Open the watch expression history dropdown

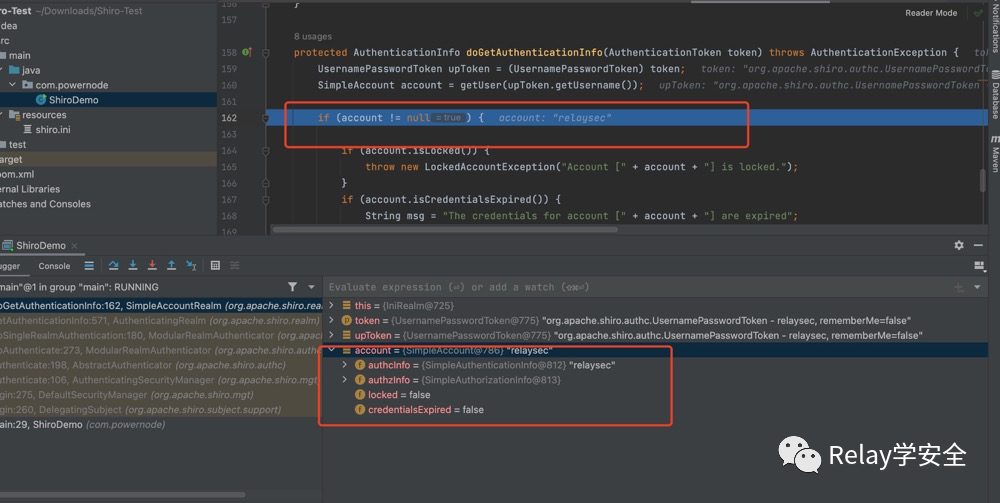[x=977, y=288]
